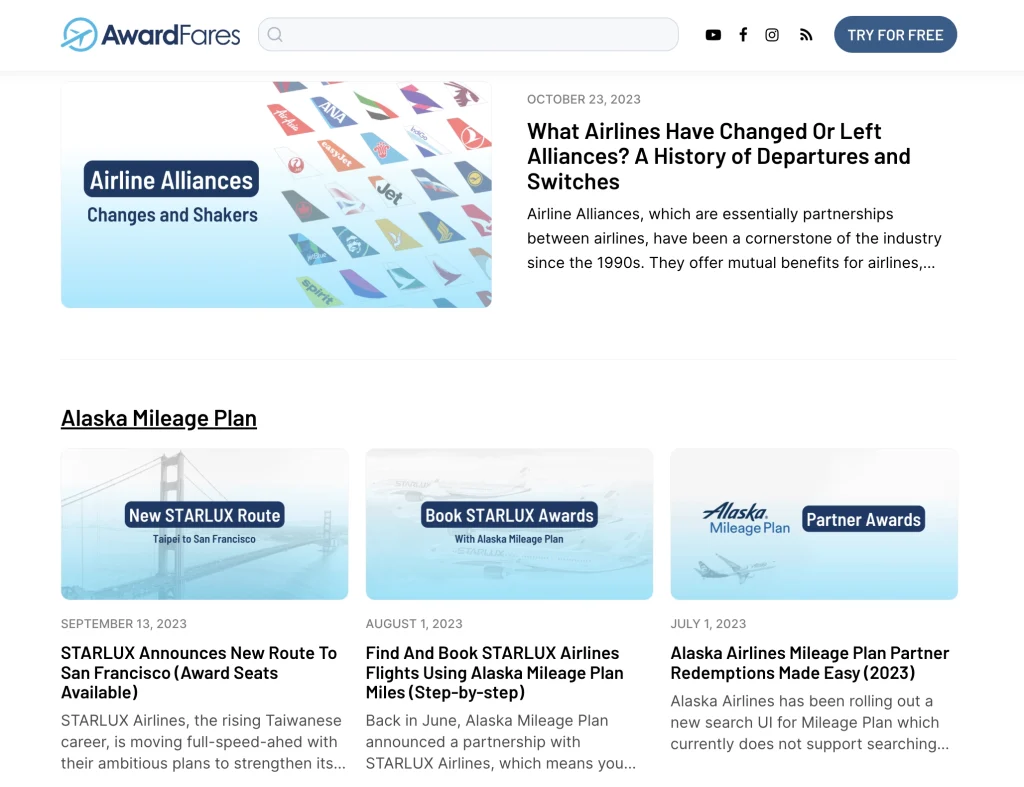
Task: Open the RSS feed icon
Action: pyautogui.click(x=806, y=35)
